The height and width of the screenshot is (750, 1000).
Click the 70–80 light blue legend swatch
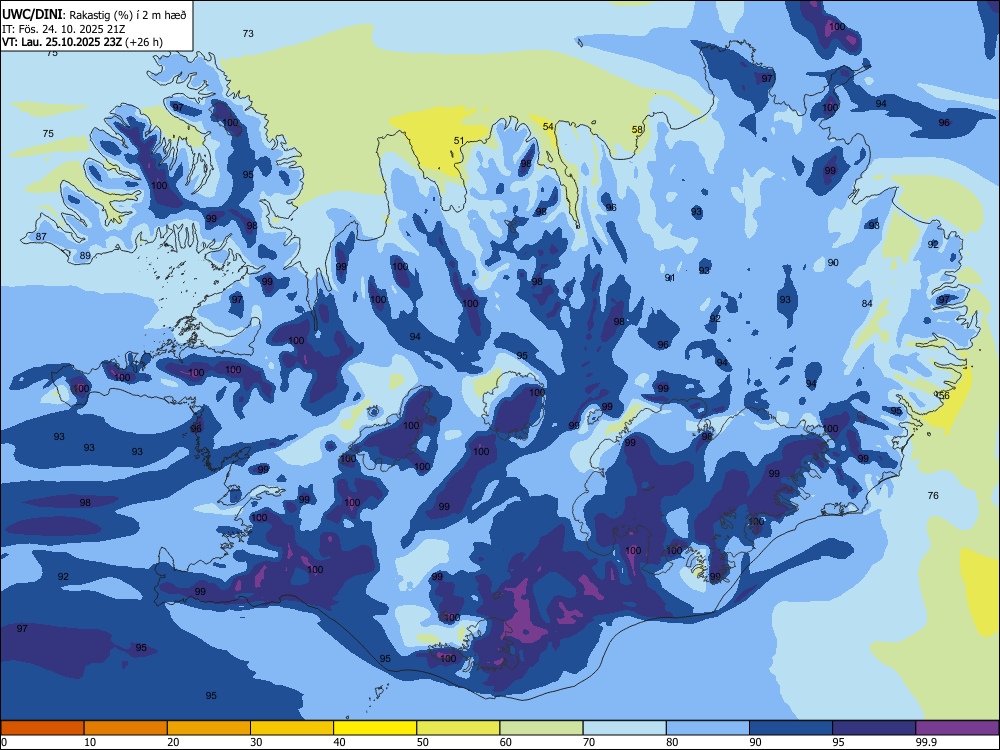click(625, 728)
